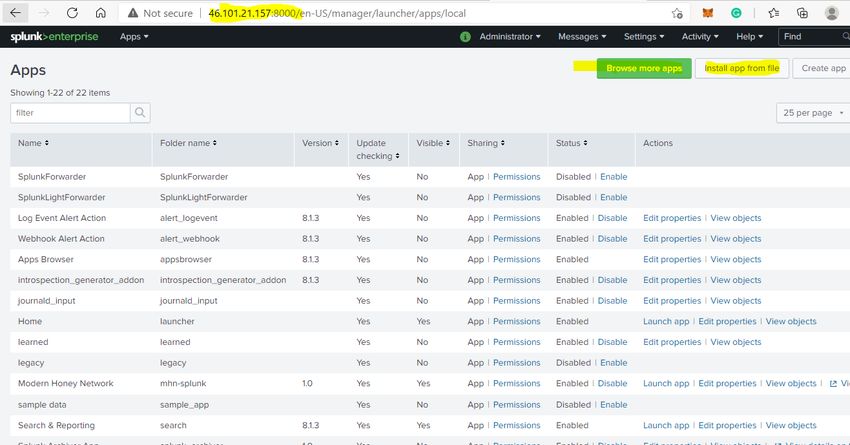Viewport: 850px width, 445px height.
Task: Open the browser Favorites list icon
Action: click(x=774, y=13)
